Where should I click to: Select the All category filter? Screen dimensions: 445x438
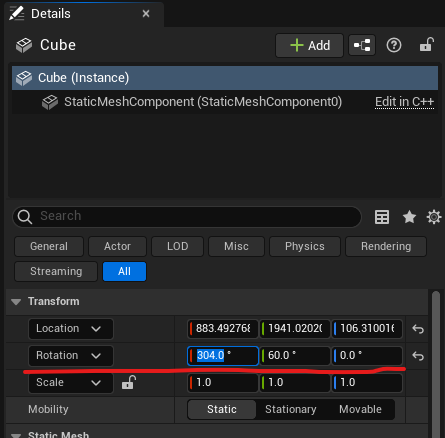(x=124, y=271)
